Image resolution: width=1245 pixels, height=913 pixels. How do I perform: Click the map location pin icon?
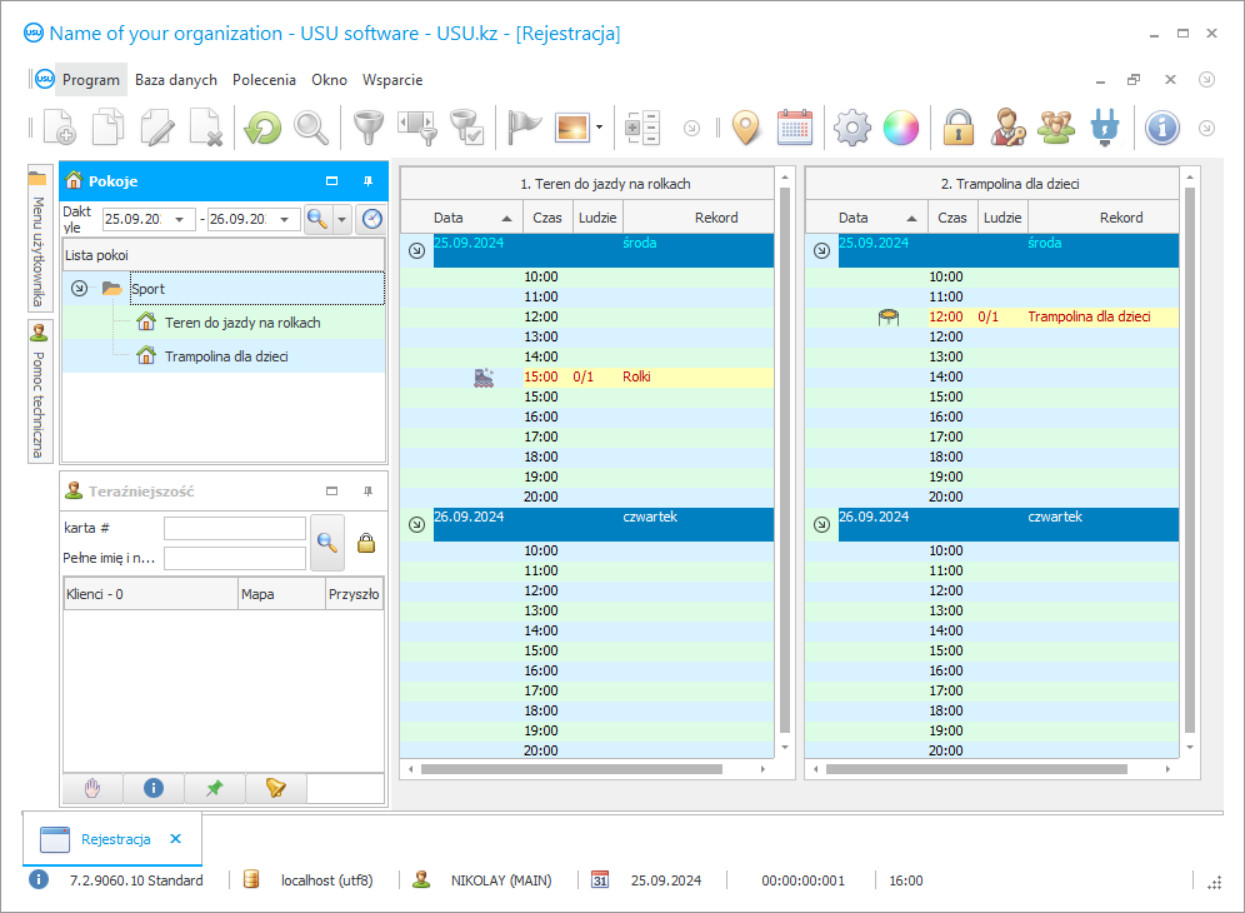click(746, 128)
